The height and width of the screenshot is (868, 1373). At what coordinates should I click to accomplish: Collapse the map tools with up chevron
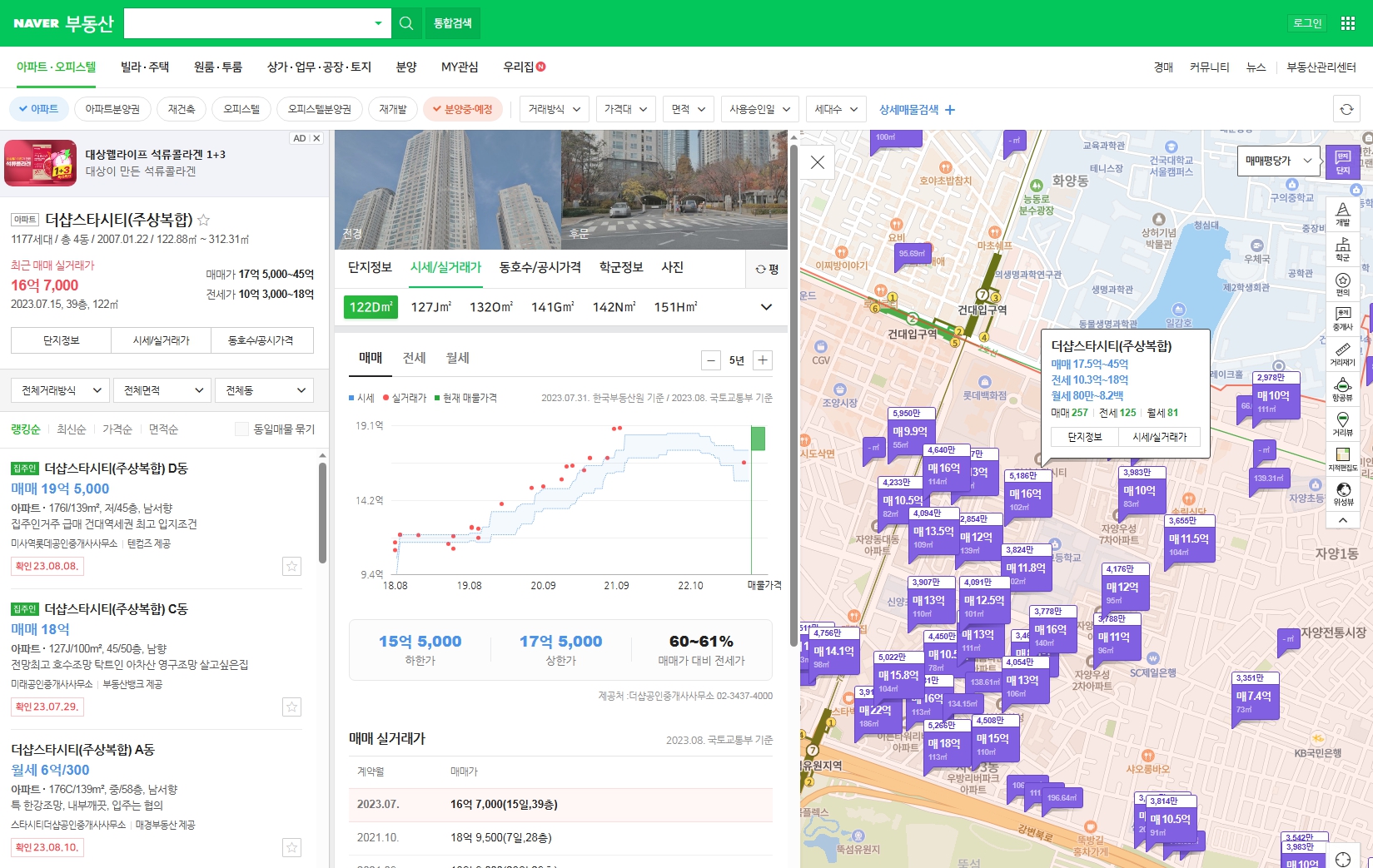pyautogui.click(x=1343, y=520)
